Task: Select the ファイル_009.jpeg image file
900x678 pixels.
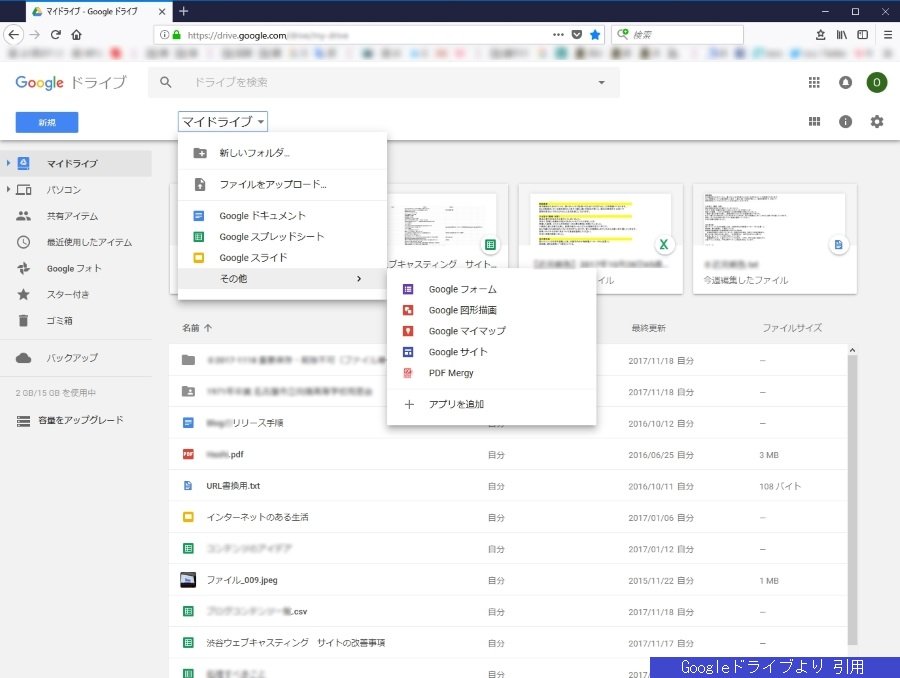Action: (508, 580)
